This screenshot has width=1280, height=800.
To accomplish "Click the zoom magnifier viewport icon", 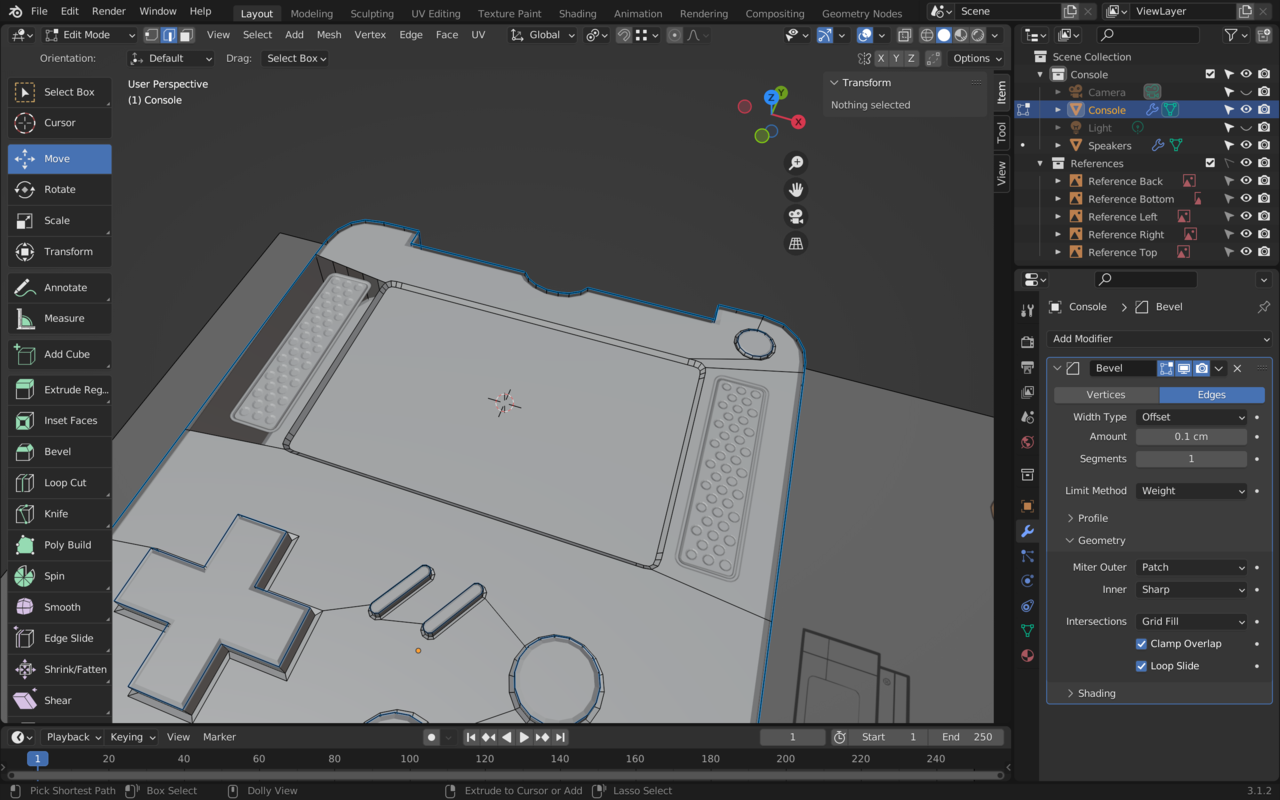I will [796, 163].
